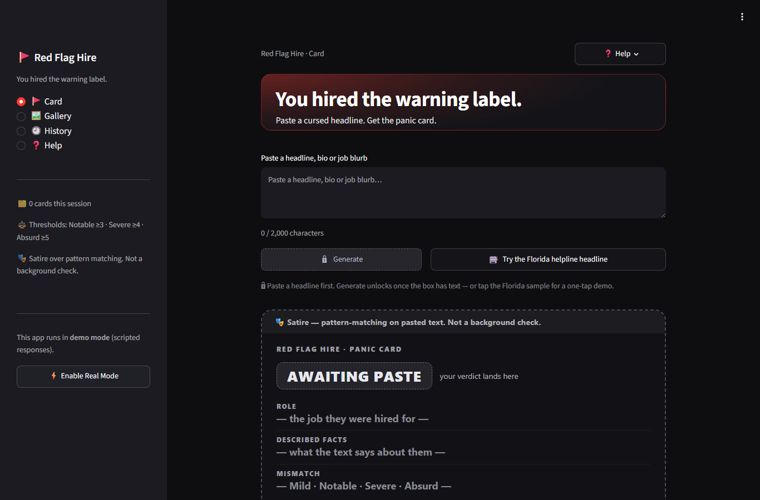The image size is (760, 500).
Task: Click the lock icon before 'Paste a headline first'
Action: point(263,286)
